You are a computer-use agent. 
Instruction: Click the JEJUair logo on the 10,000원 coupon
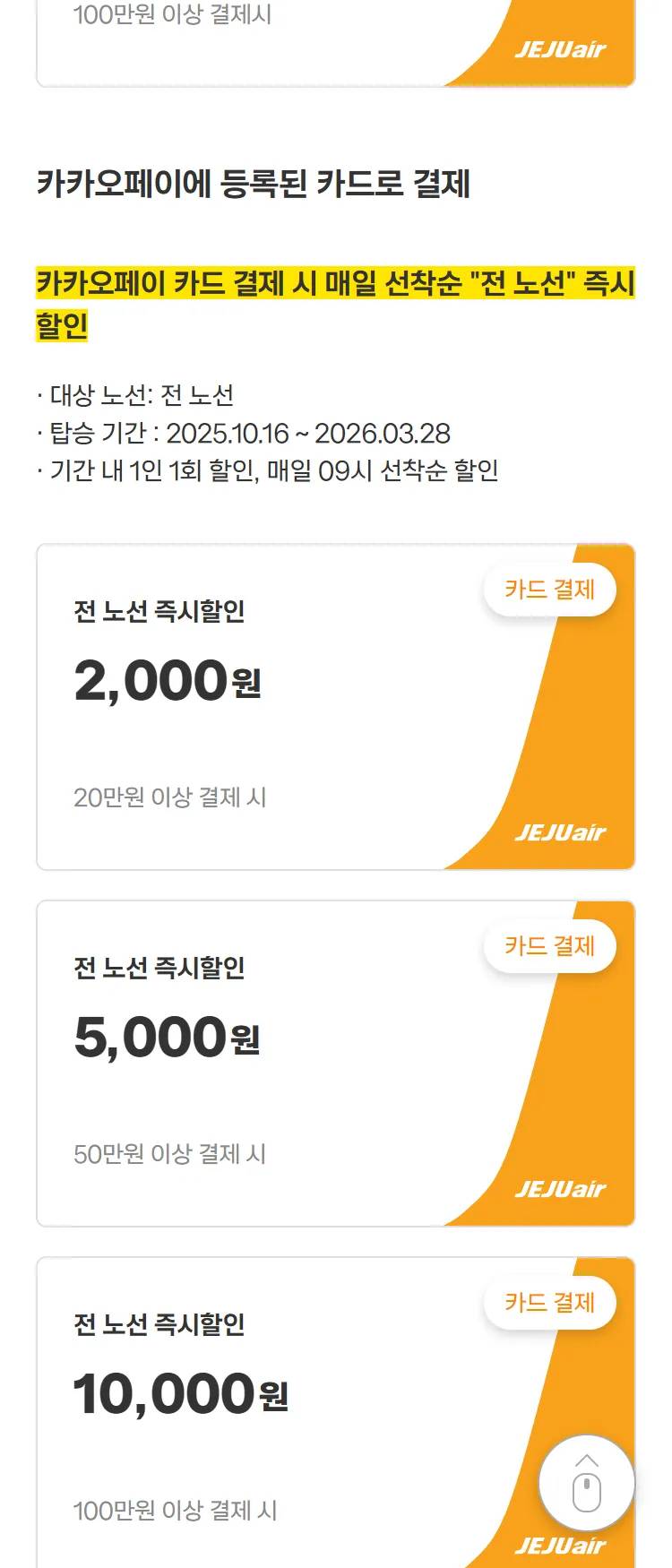(561, 1546)
